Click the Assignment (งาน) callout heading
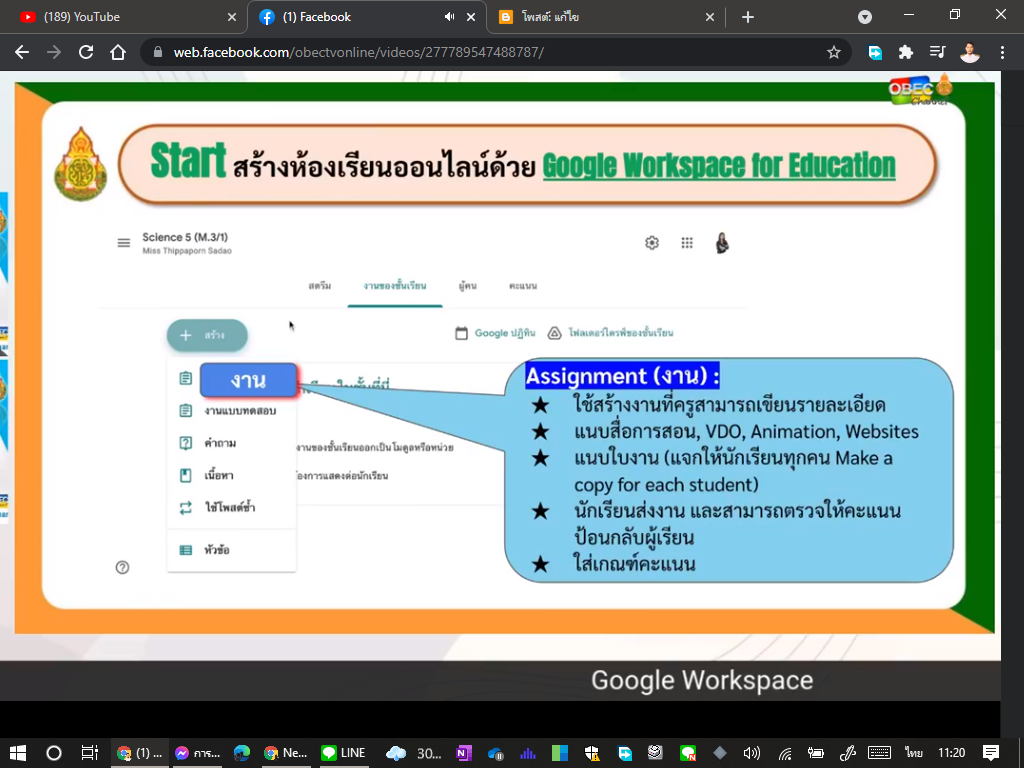1024x768 pixels. coord(622,376)
